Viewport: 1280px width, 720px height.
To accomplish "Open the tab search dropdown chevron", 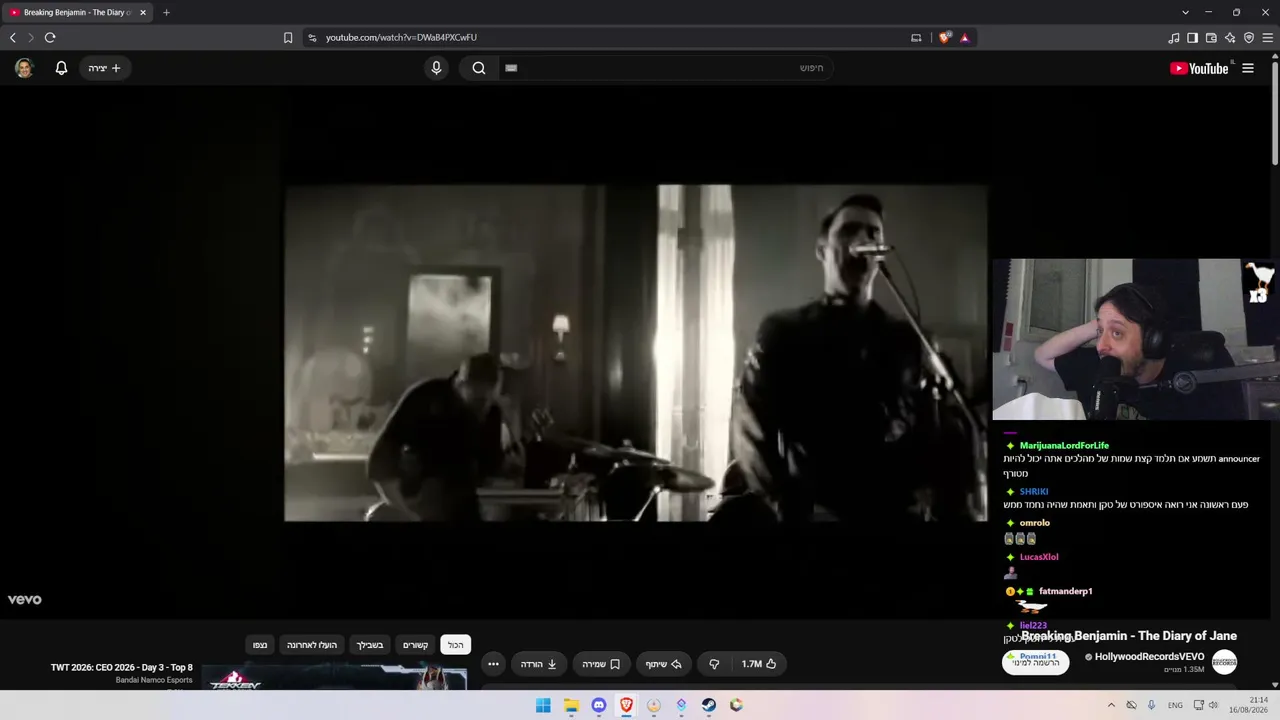I will pyautogui.click(x=1186, y=12).
